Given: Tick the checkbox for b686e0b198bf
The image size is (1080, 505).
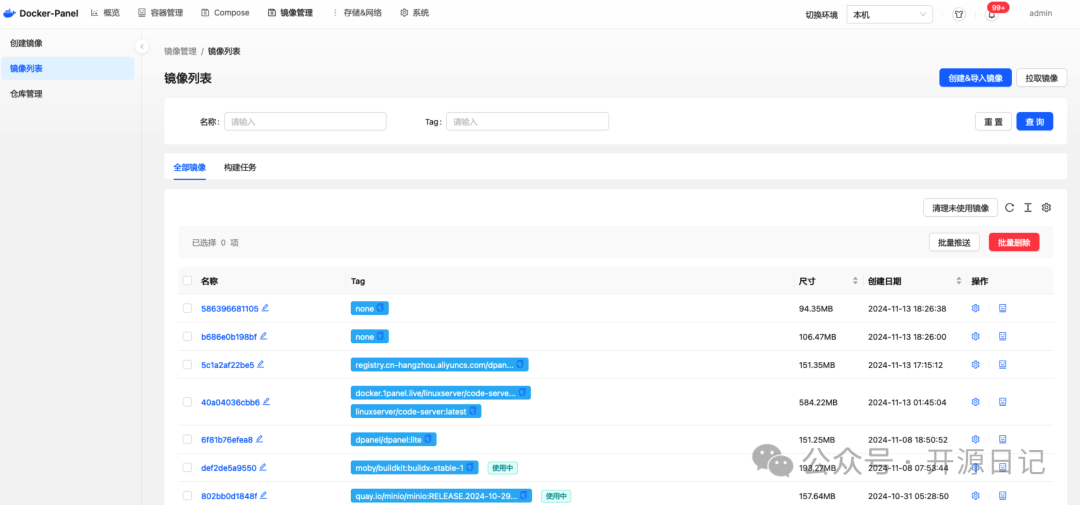Looking at the screenshot, I should coord(187,336).
